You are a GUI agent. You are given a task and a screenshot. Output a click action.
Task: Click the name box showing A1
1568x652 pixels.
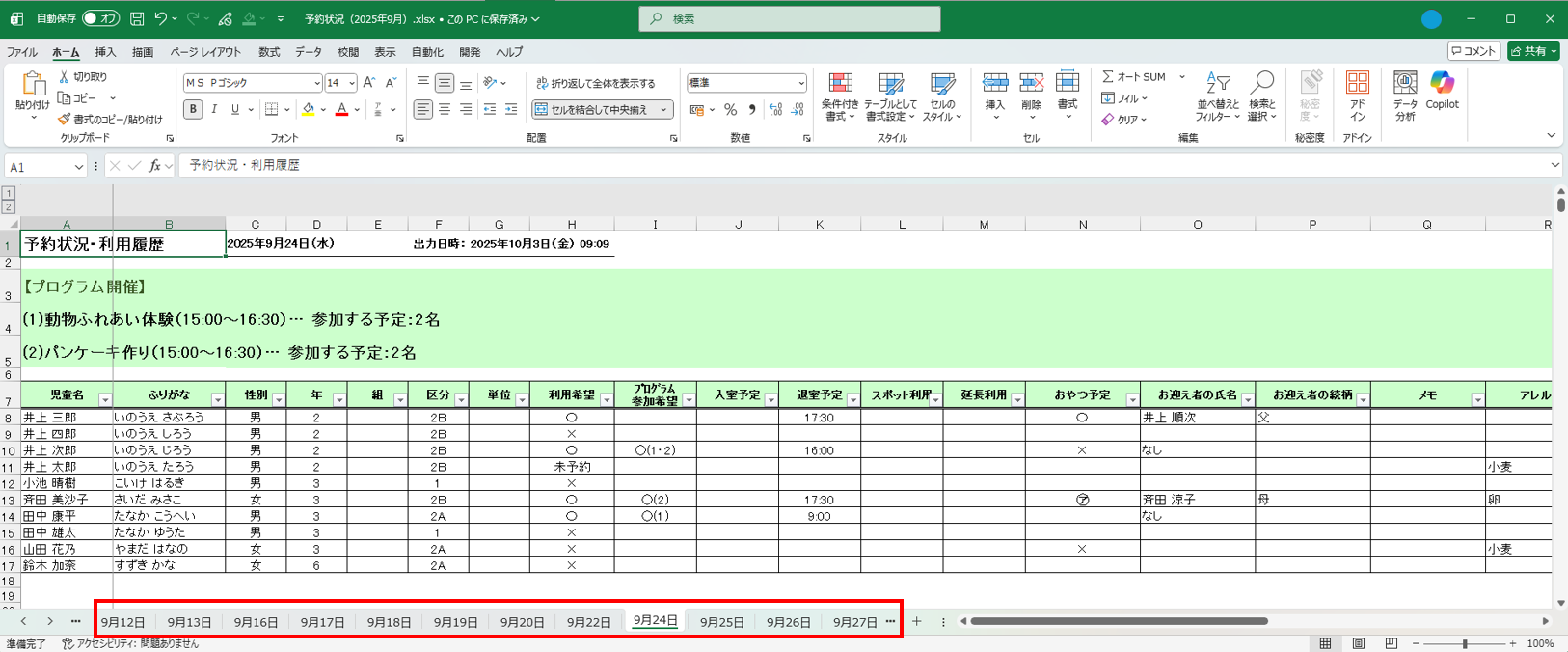tap(39, 167)
